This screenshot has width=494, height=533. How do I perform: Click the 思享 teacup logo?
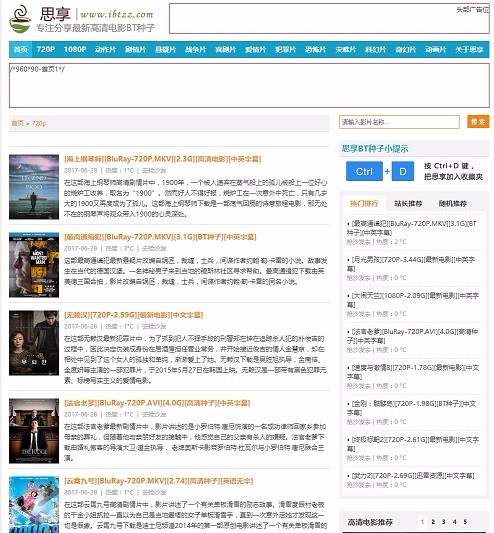click(20, 19)
